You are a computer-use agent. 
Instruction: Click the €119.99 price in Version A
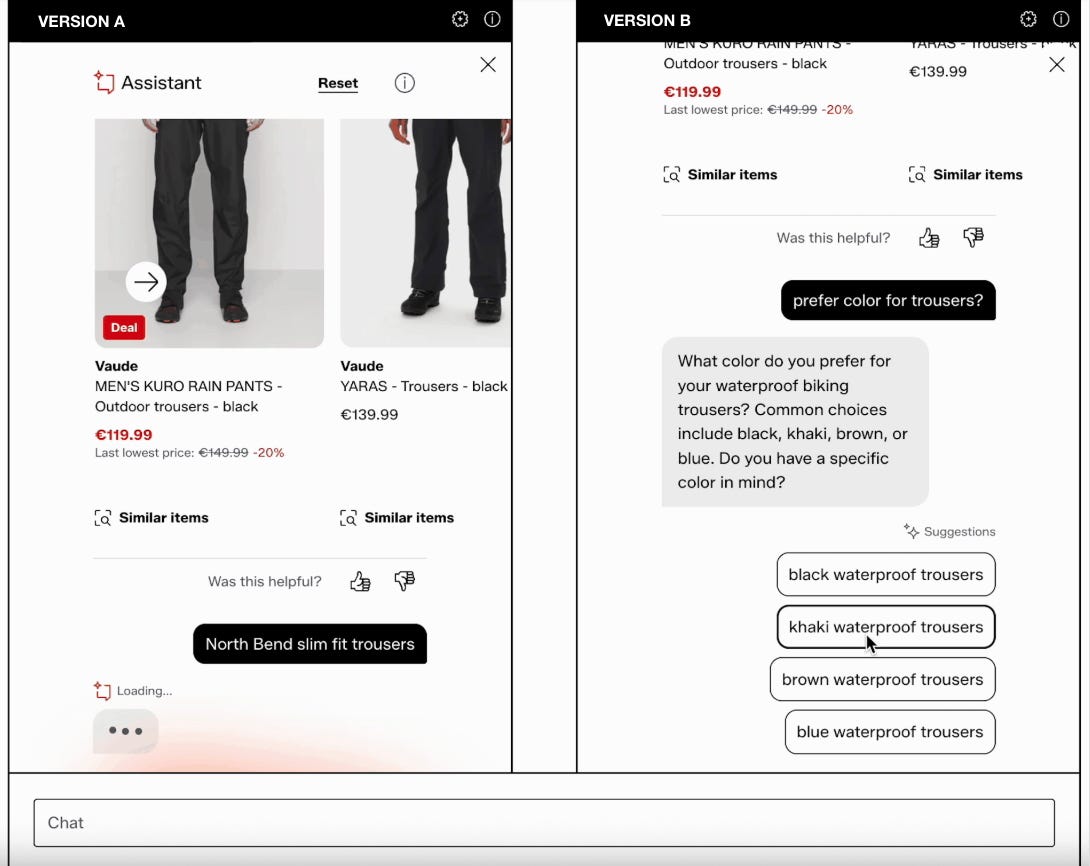click(x=124, y=435)
